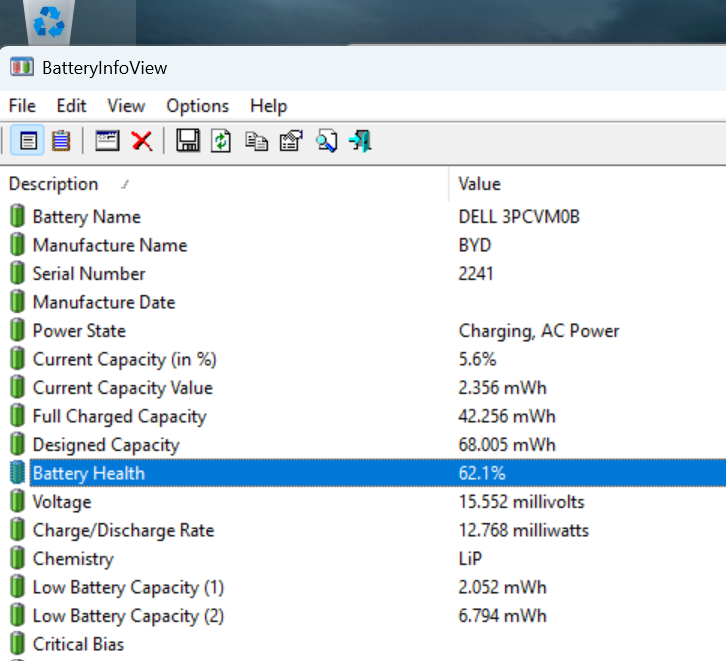Select the Critical Bias row

[363, 644]
